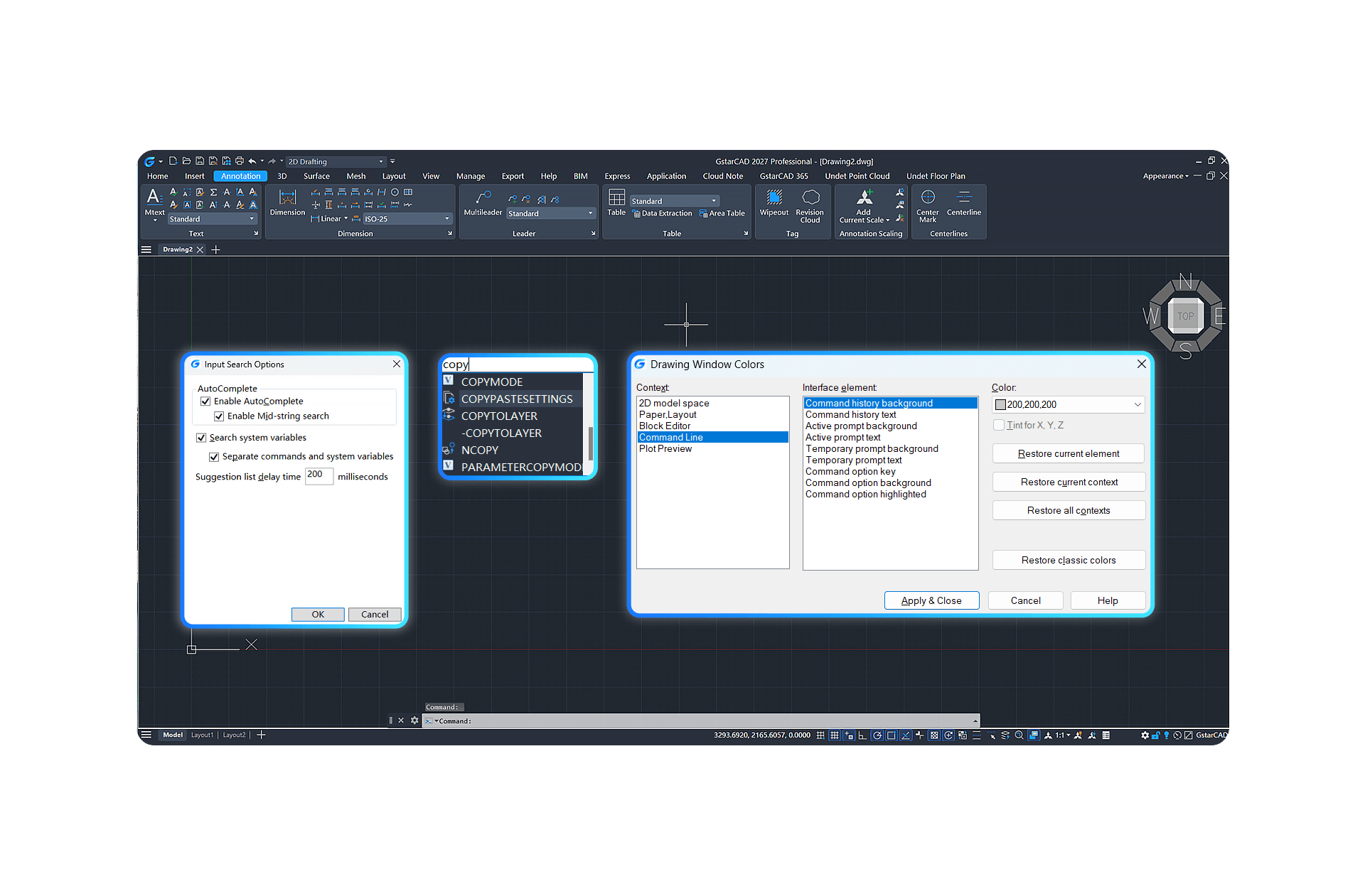
Task: Click Restore all contexts button
Action: 1069,510
